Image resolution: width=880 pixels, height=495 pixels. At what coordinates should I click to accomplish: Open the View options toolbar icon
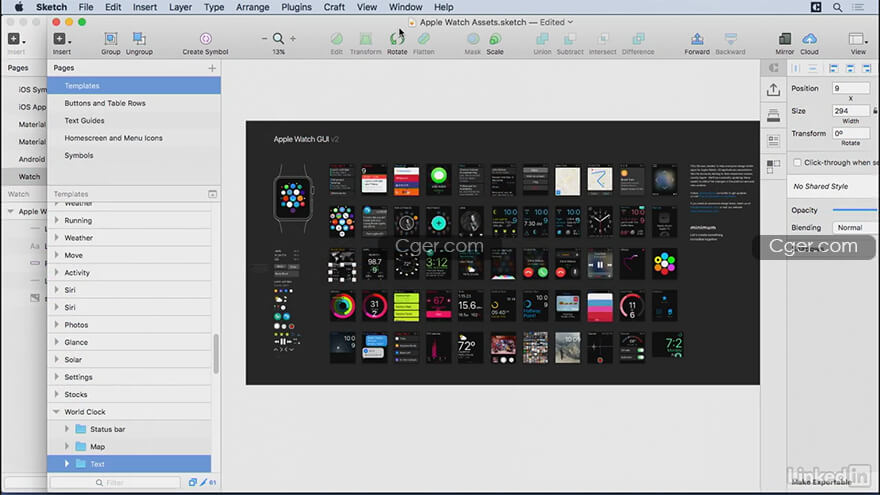858,43
